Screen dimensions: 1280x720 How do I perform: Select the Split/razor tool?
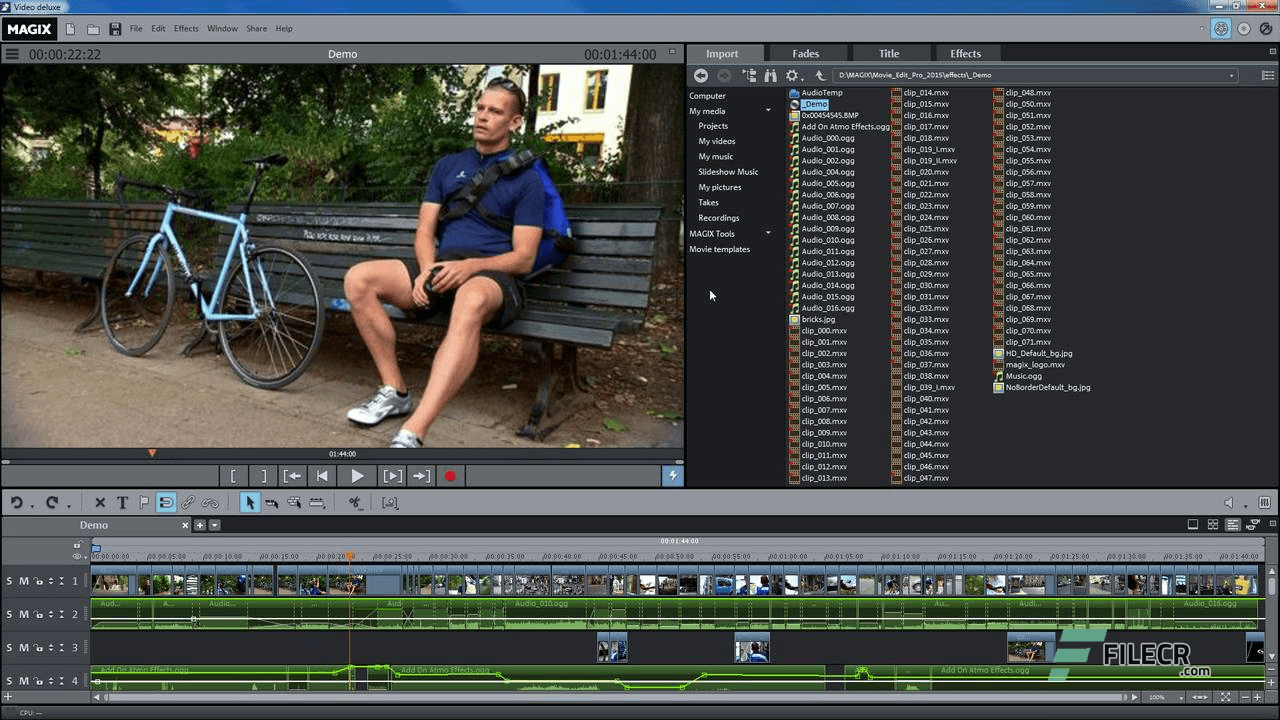click(355, 503)
